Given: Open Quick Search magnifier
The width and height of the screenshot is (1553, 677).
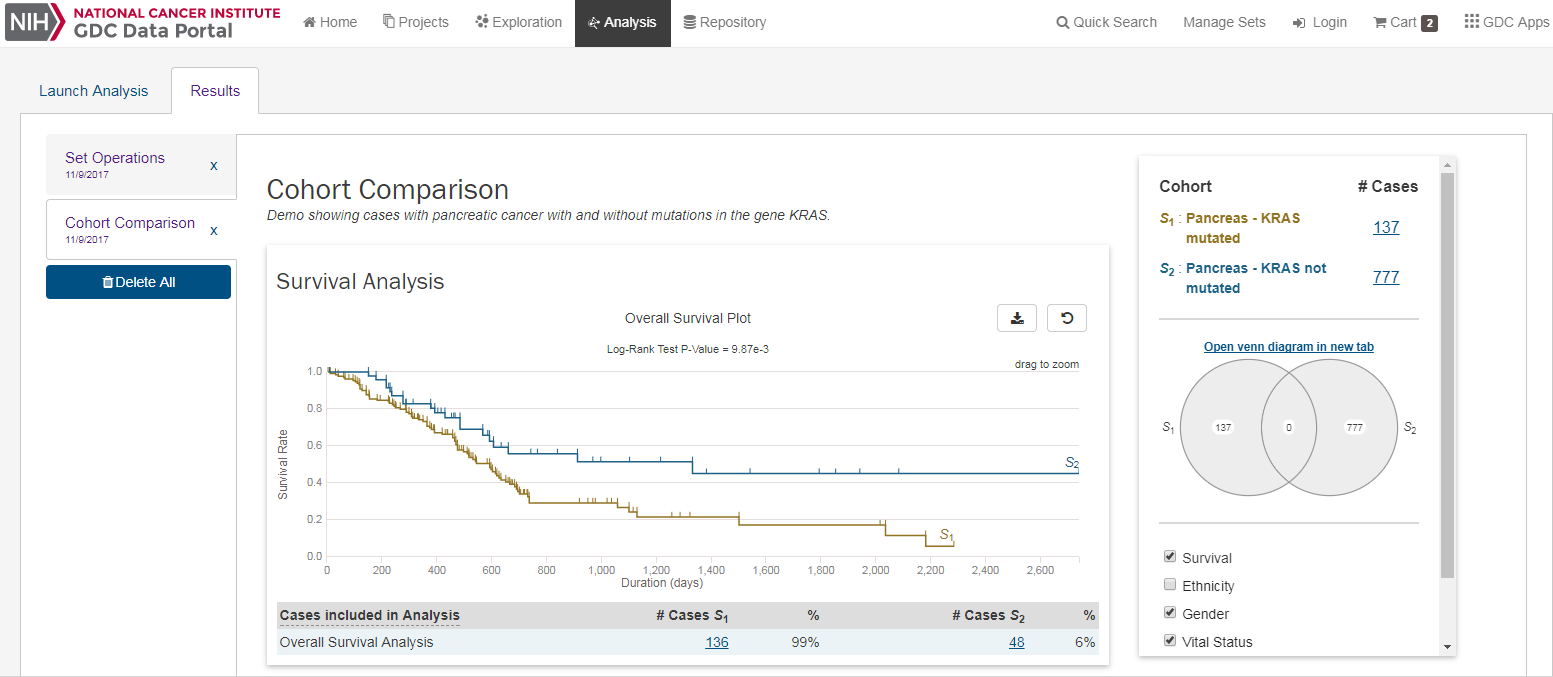Looking at the screenshot, I should [x=1106, y=22].
